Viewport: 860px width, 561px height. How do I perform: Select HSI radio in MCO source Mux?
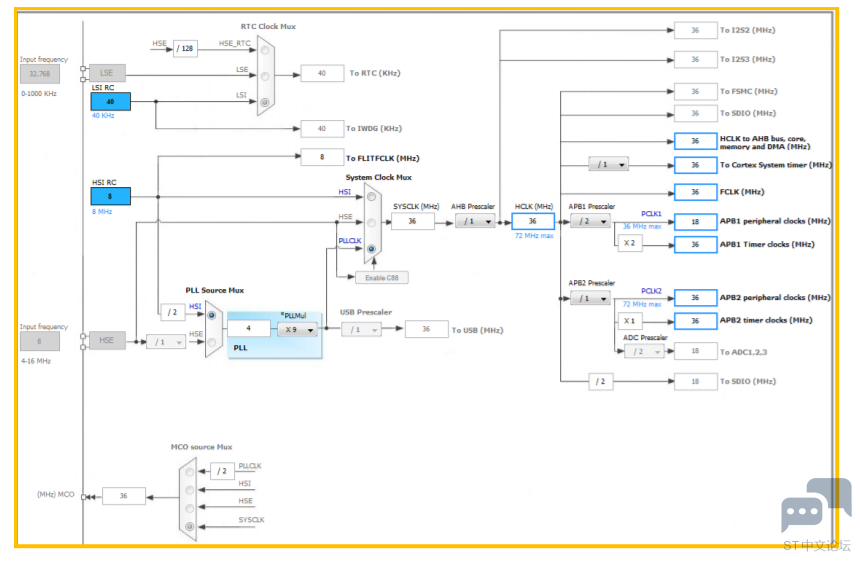(x=190, y=490)
